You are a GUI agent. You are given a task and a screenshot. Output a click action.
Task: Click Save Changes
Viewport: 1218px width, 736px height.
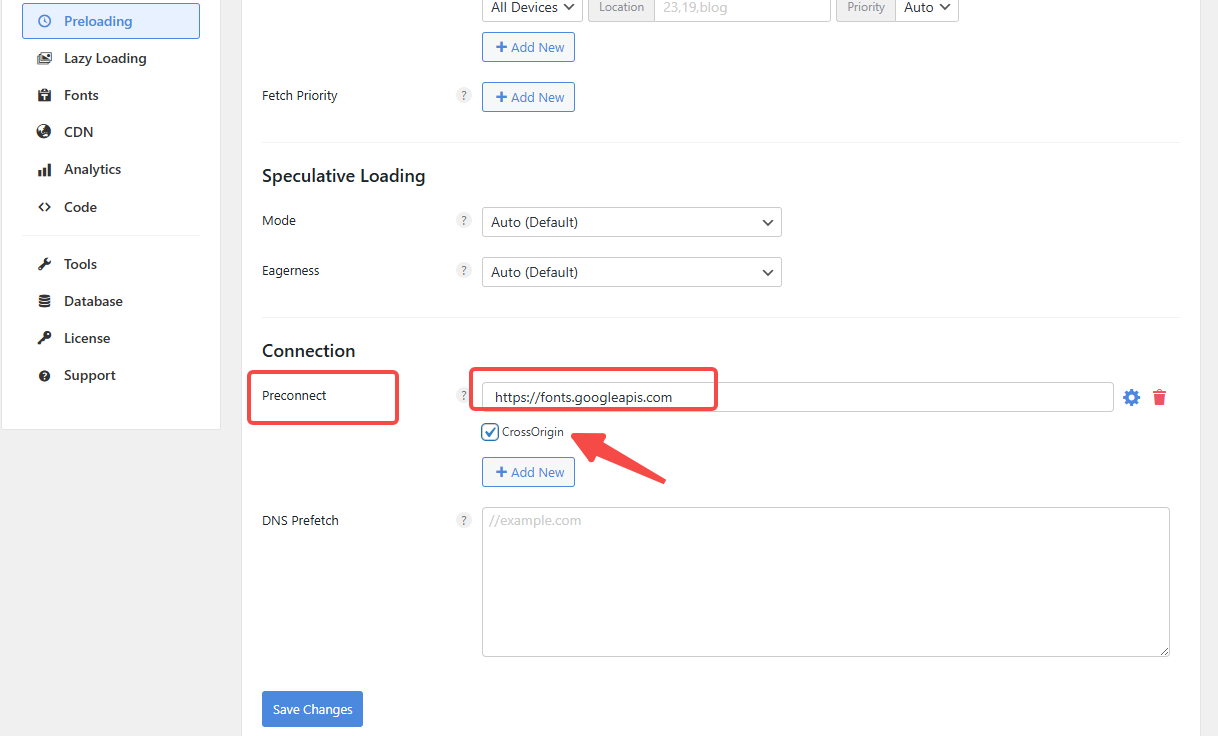pyautogui.click(x=312, y=708)
